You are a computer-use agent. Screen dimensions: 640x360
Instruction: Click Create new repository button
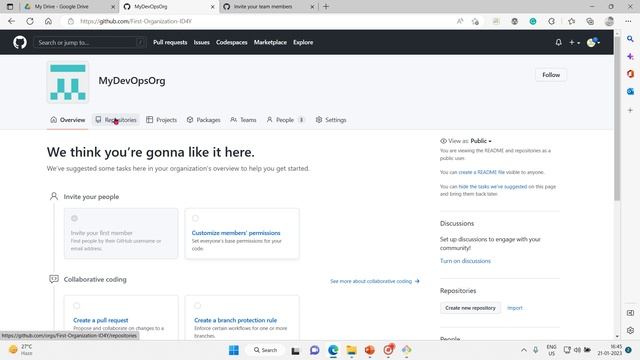470,308
